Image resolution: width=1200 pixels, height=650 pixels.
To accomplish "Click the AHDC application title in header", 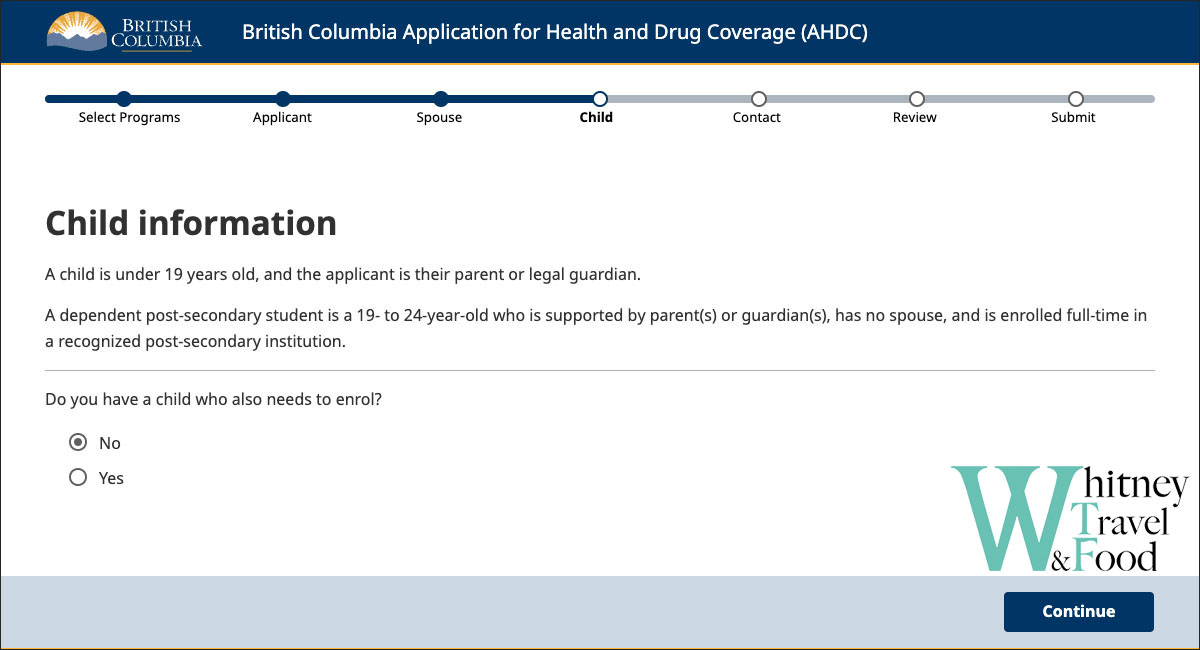I will point(555,32).
